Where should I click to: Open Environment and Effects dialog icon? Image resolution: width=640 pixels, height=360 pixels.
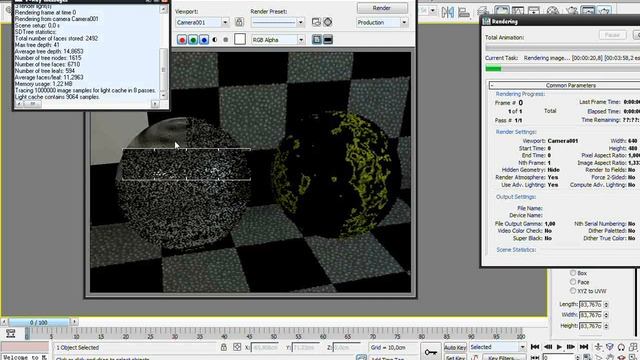pyautogui.click(x=328, y=22)
